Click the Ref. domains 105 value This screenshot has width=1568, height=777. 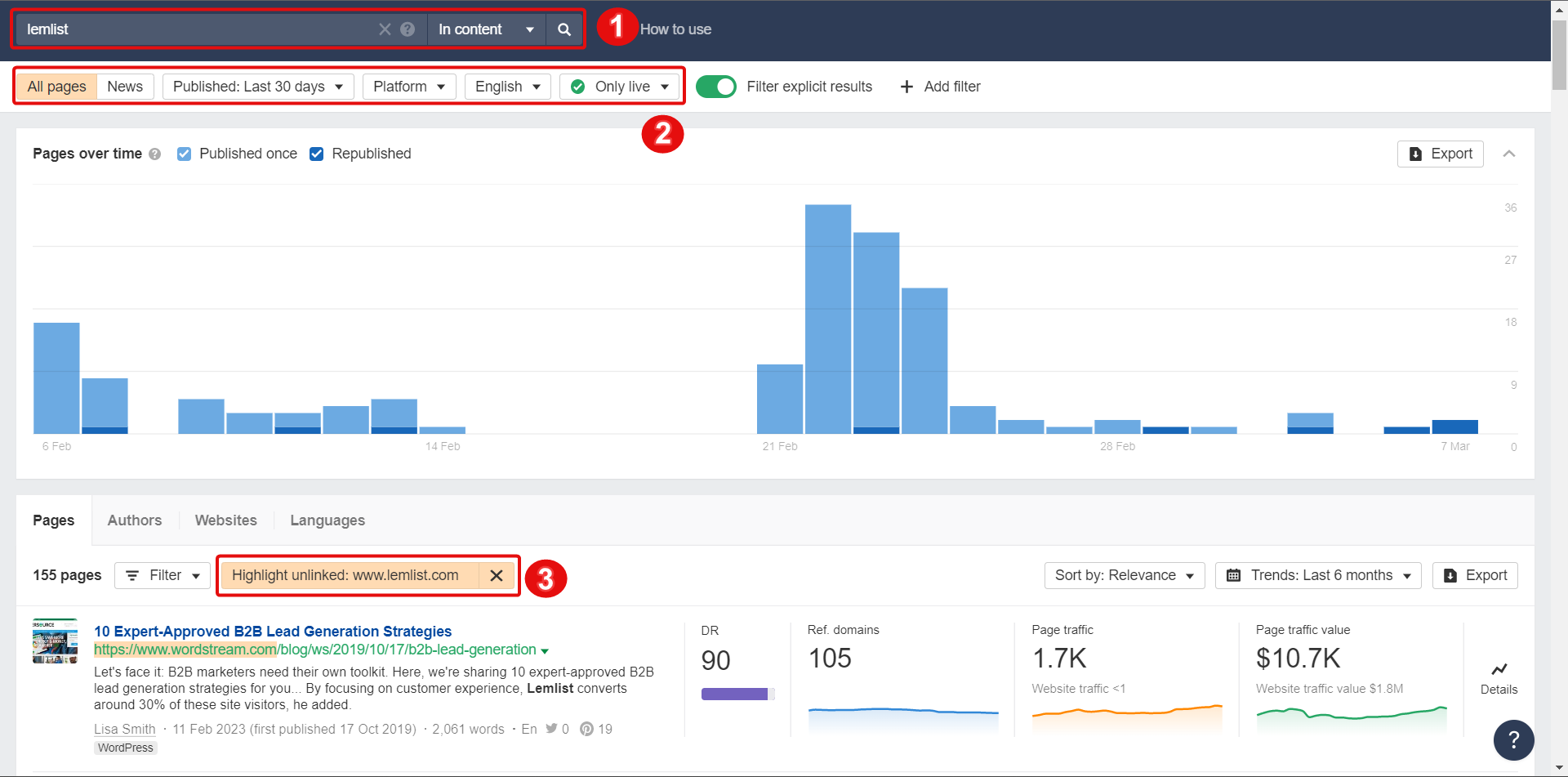click(x=830, y=659)
